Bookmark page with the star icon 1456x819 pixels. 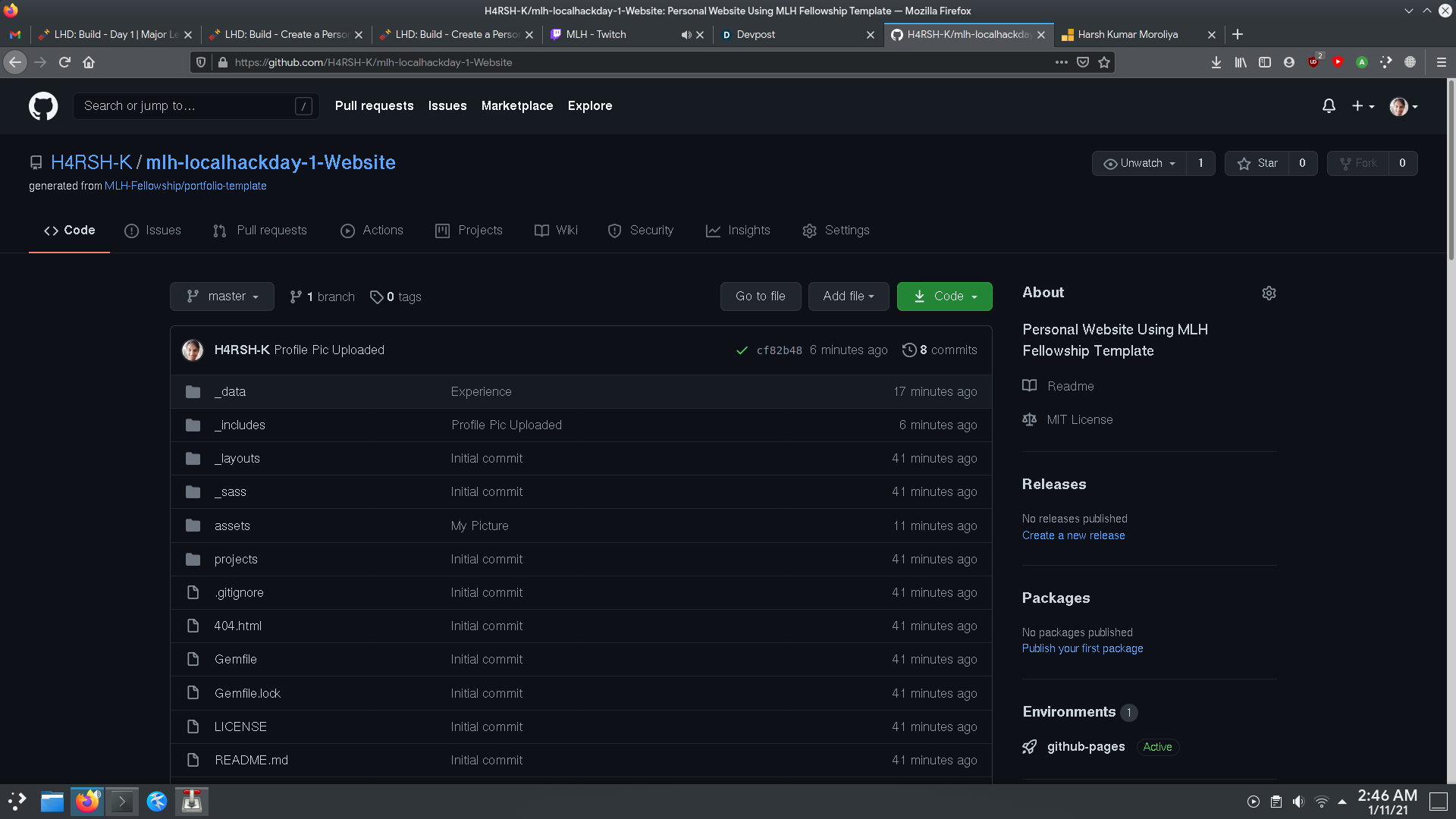(x=1104, y=62)
